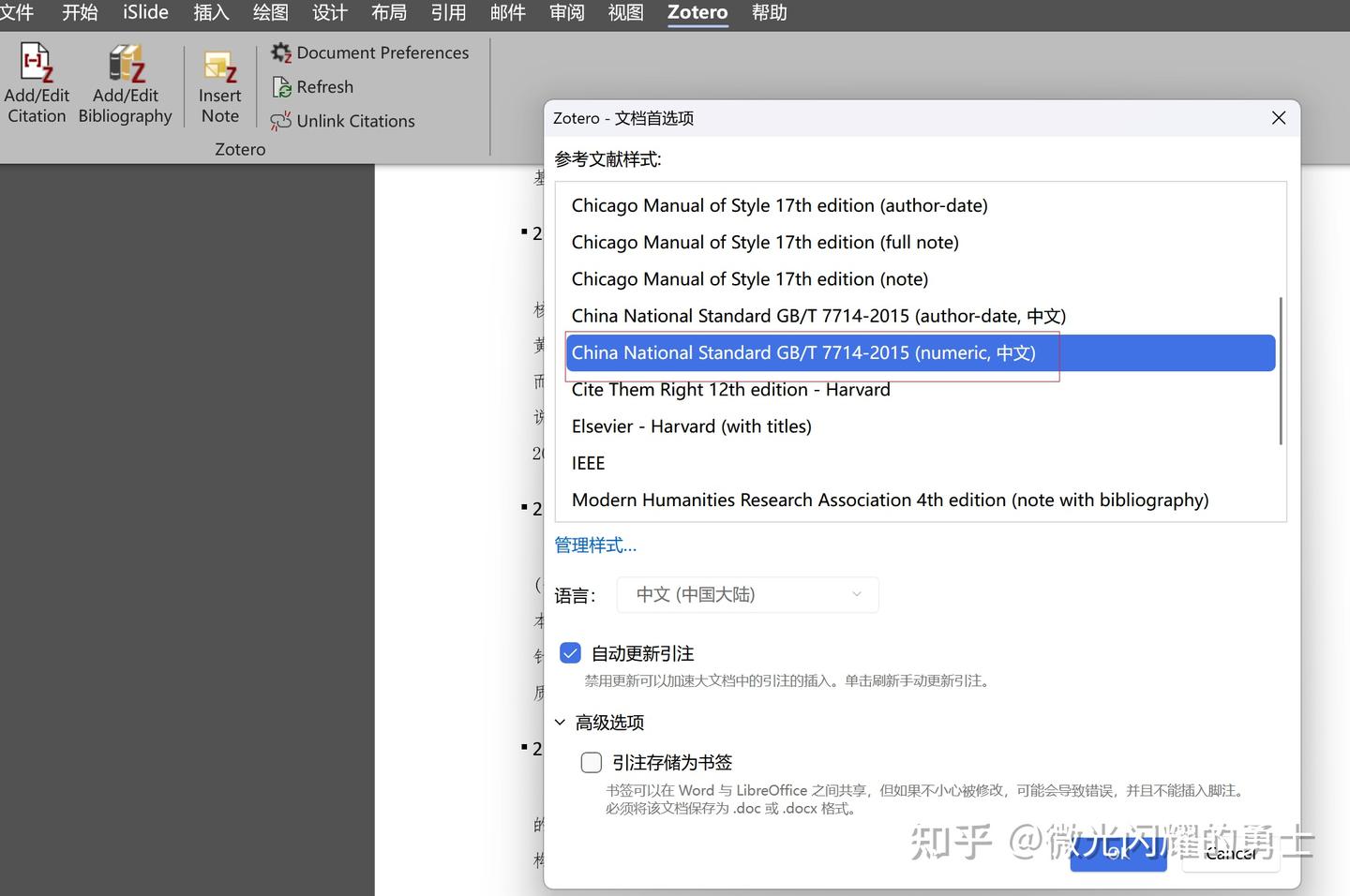Select Chicago Manual of Style 17th edition (author-date)

921,205
